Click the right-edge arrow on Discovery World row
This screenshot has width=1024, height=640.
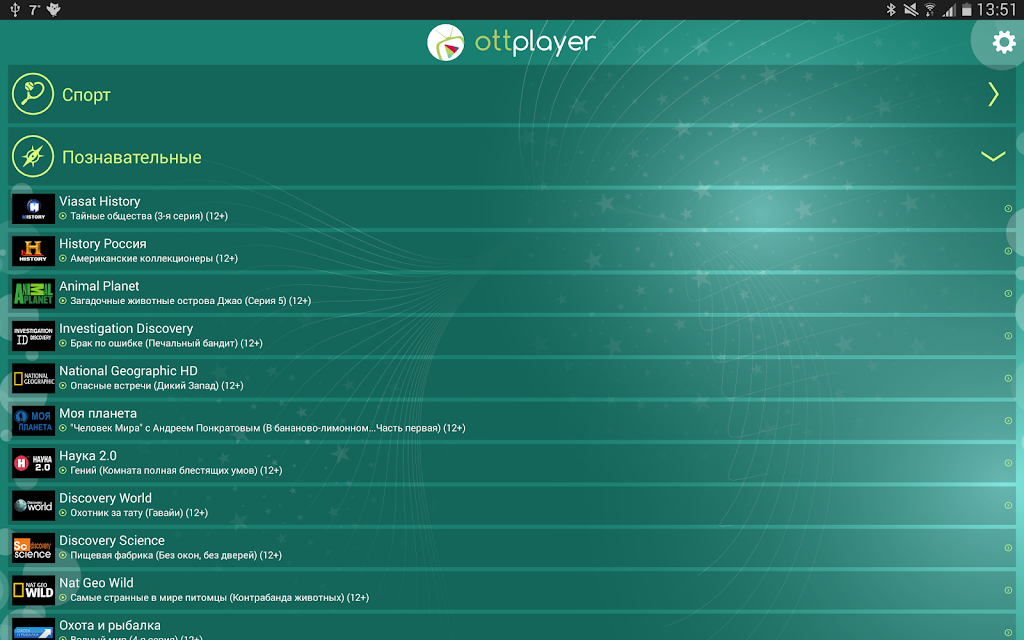(1008, 506)
